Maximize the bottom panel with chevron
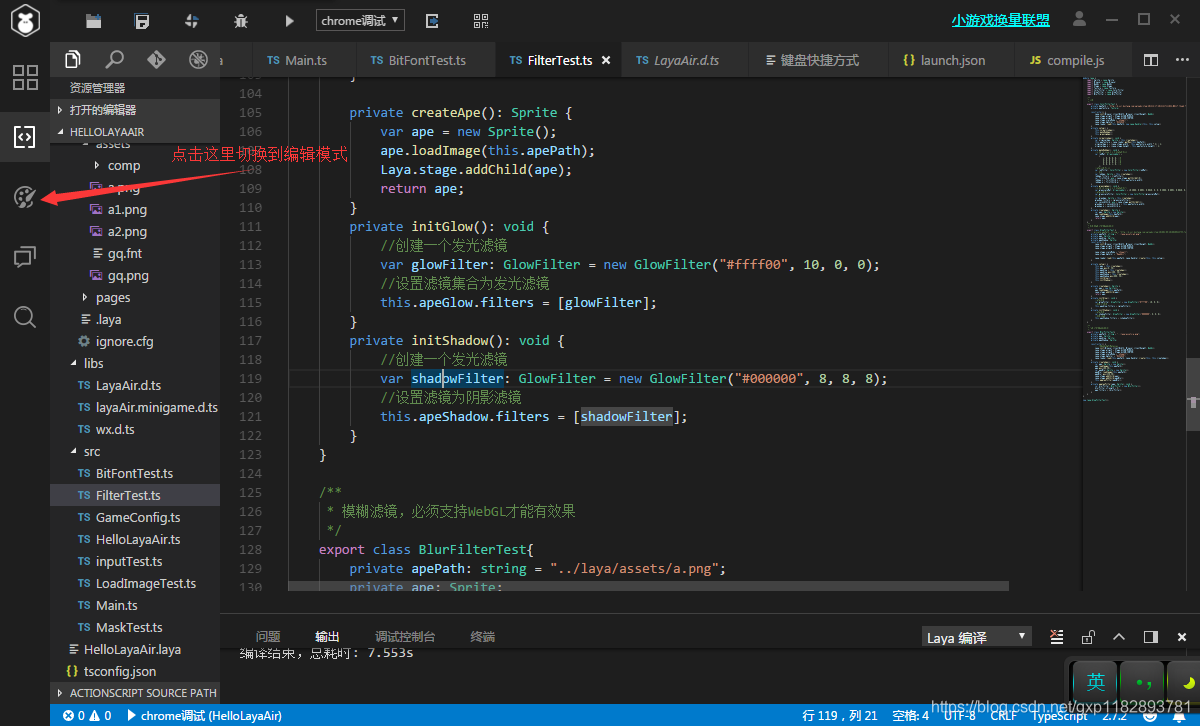This screenshot has height=726, width=1200. click(x=1119, y=637)
